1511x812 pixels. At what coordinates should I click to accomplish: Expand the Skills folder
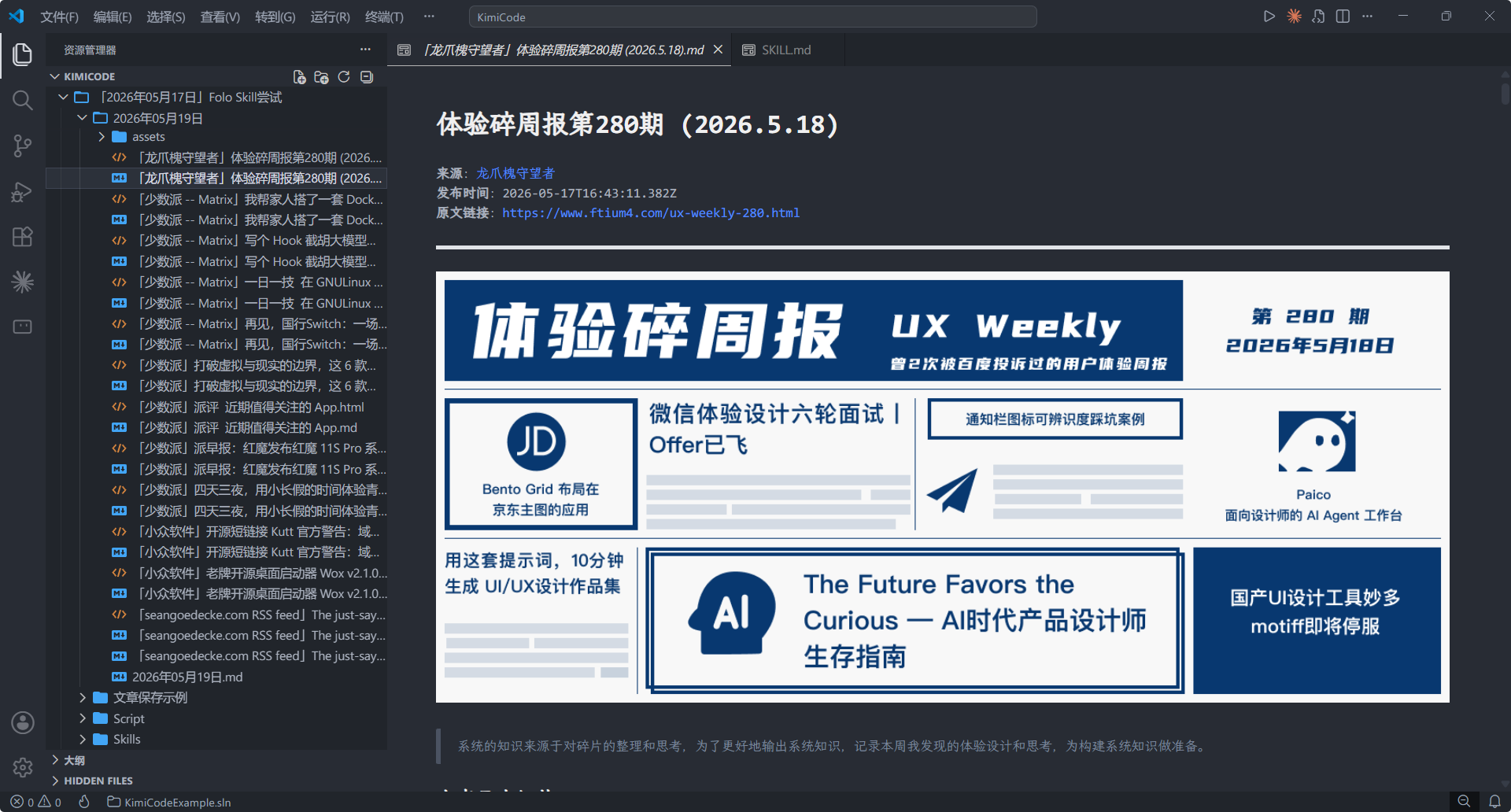coord(83,740)
